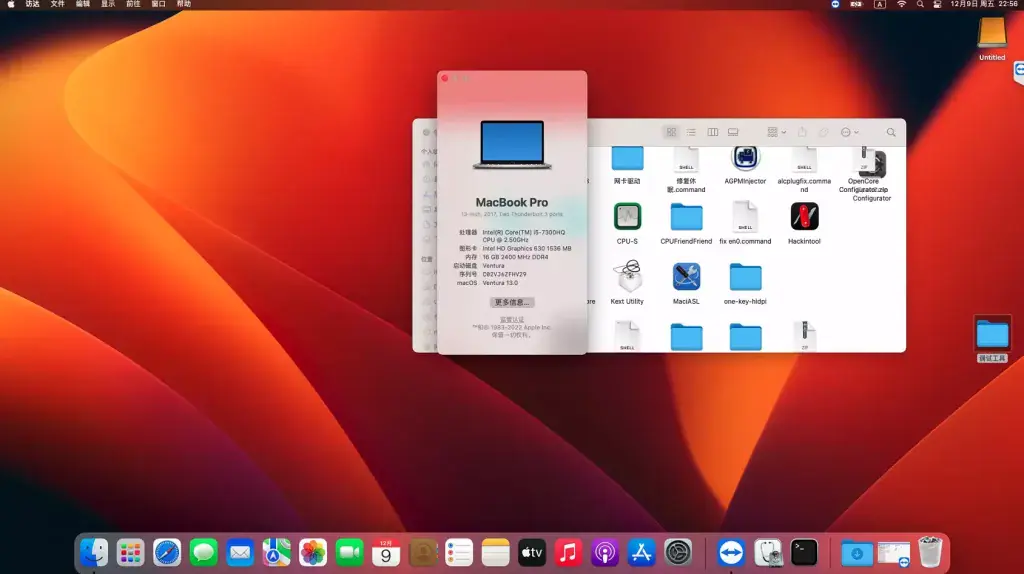Open Calendar from the Dock
This screenshot has width=1024, height=574.
pos(386,552)
